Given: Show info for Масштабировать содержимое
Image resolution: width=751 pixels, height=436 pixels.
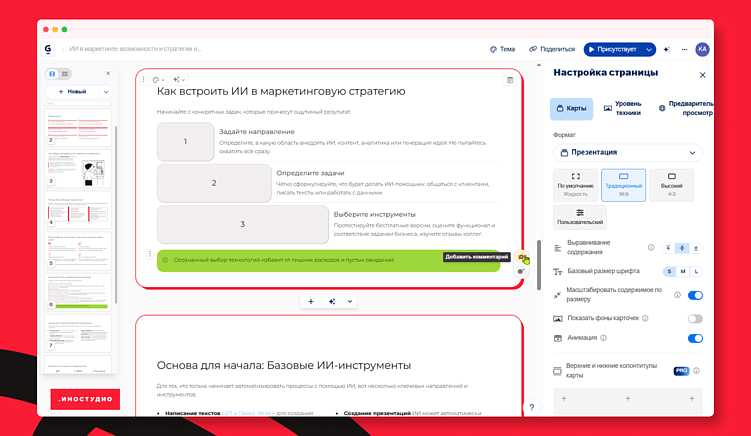Looking at the screenshot, I should coord(677,295).
